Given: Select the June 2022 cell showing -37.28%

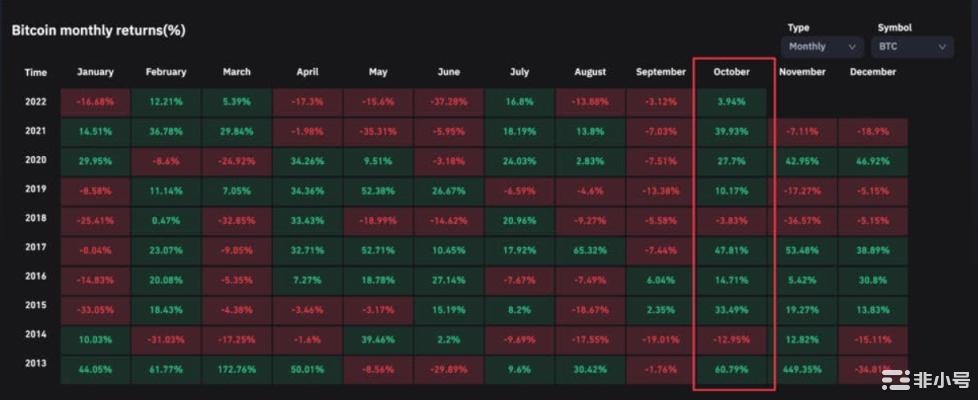Looking at the screenshot, I should 449,102.
